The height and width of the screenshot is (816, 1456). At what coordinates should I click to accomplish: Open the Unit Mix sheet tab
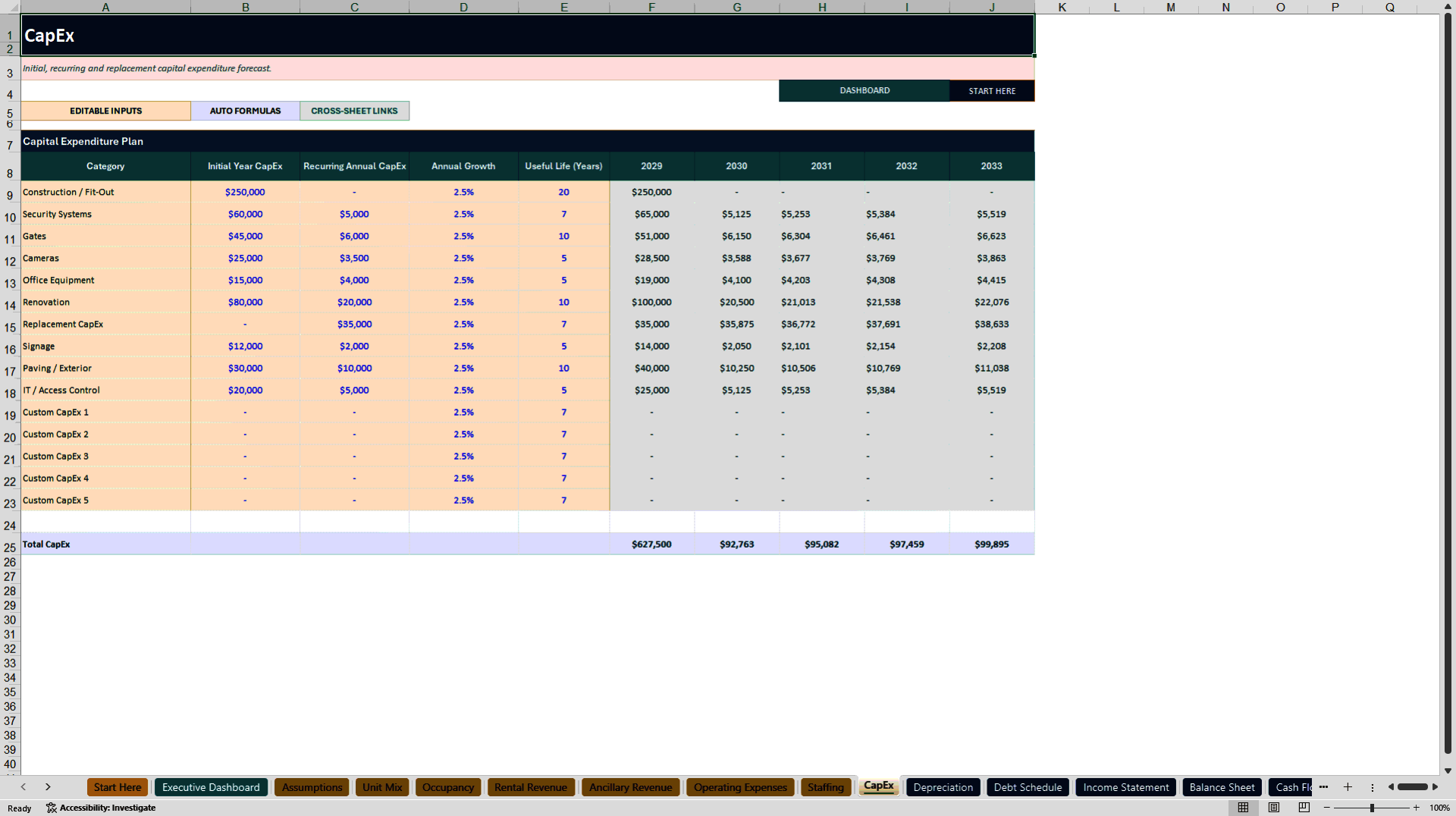382,787
